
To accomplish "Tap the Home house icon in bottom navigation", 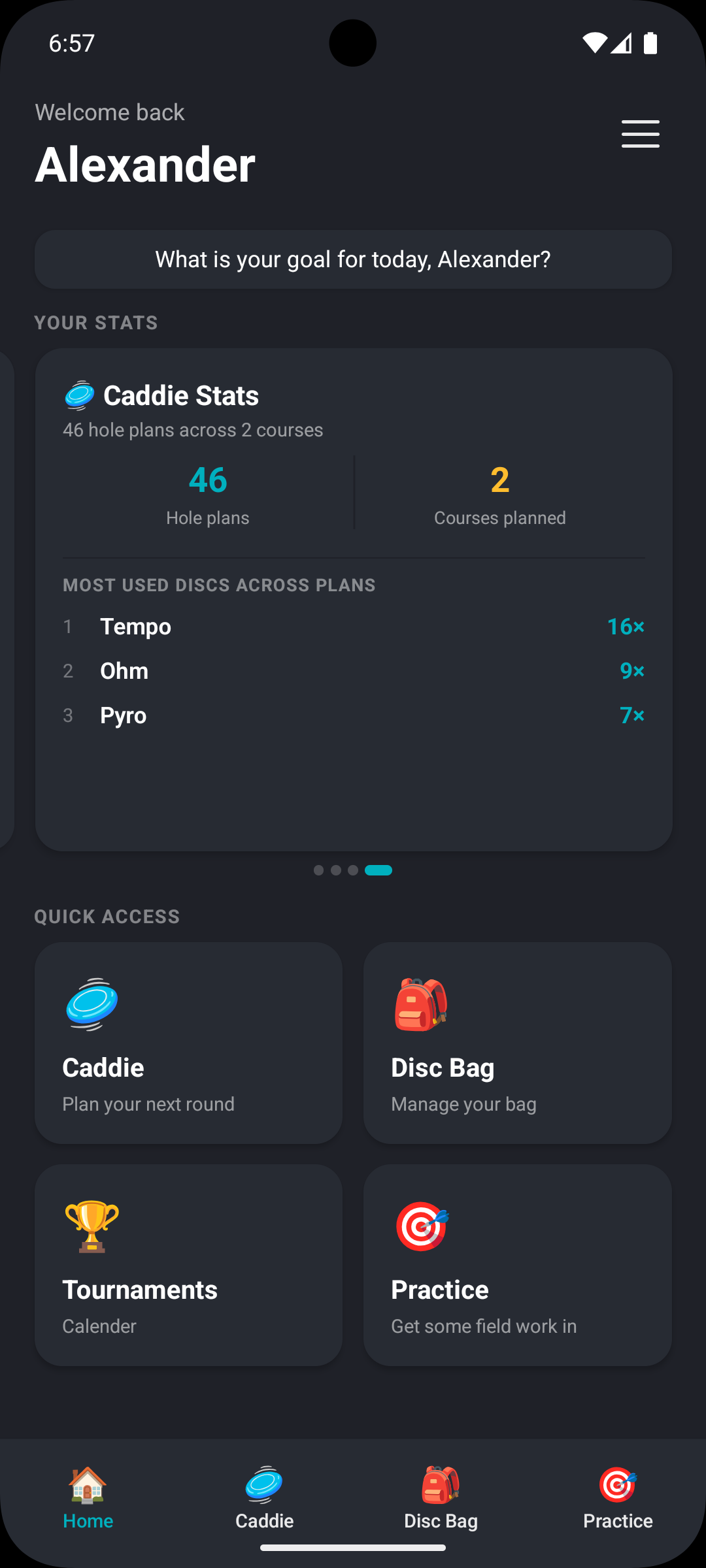I will (88, 1484).
